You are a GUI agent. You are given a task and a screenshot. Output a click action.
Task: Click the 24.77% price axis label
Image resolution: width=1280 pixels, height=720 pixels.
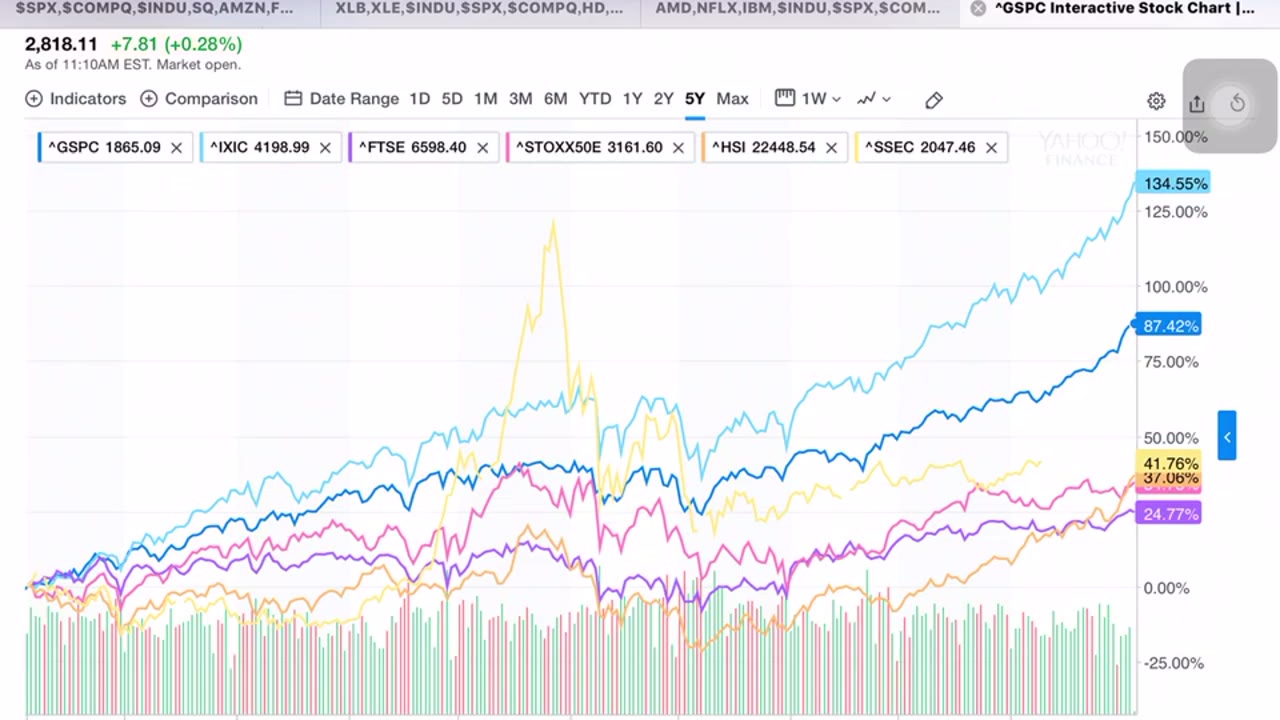1169,514
